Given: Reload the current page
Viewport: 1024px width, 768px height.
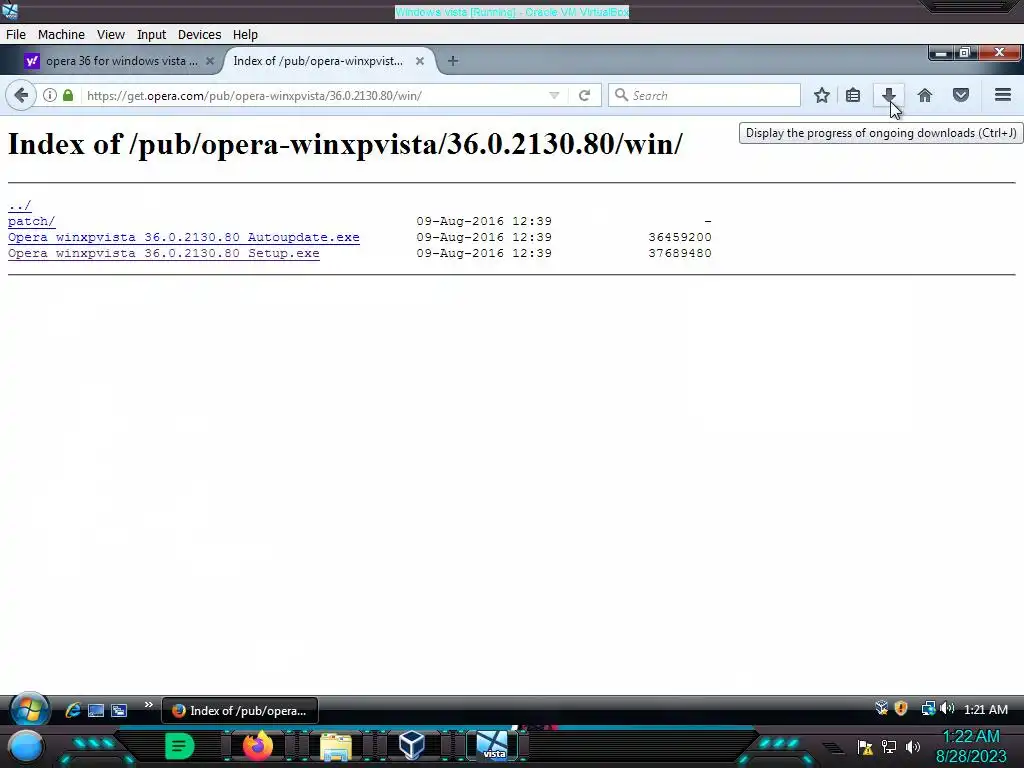Looking at the screenshot, I should 584,95.
